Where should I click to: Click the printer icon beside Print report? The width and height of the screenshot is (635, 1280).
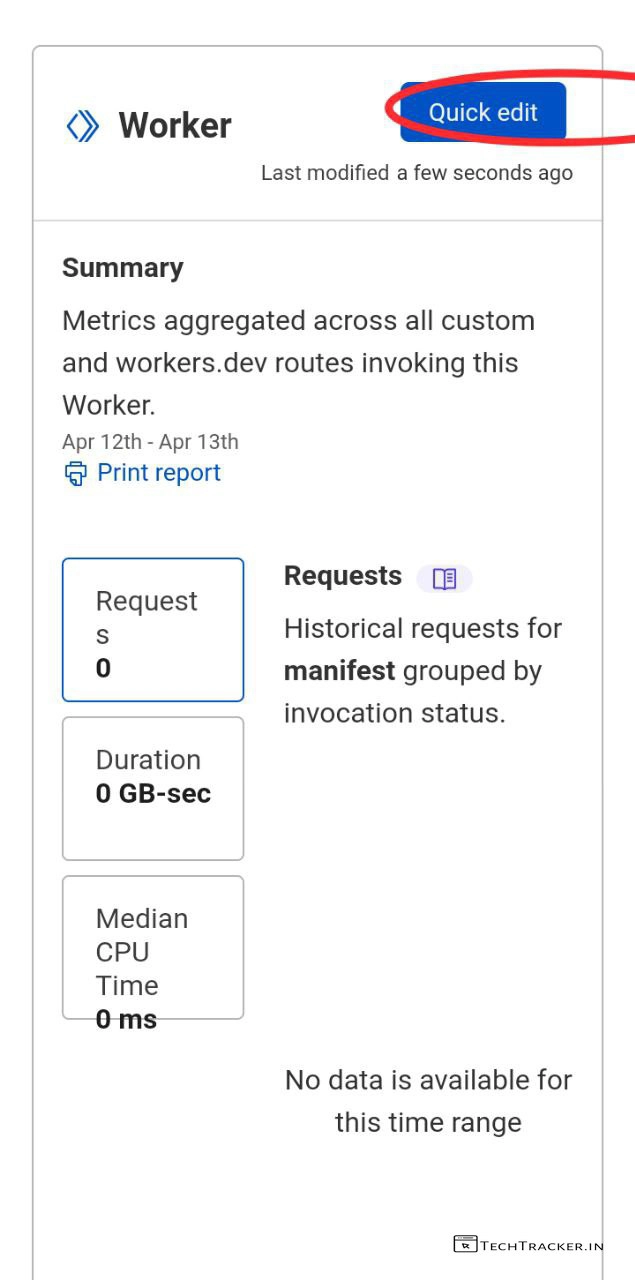(75, 473)
